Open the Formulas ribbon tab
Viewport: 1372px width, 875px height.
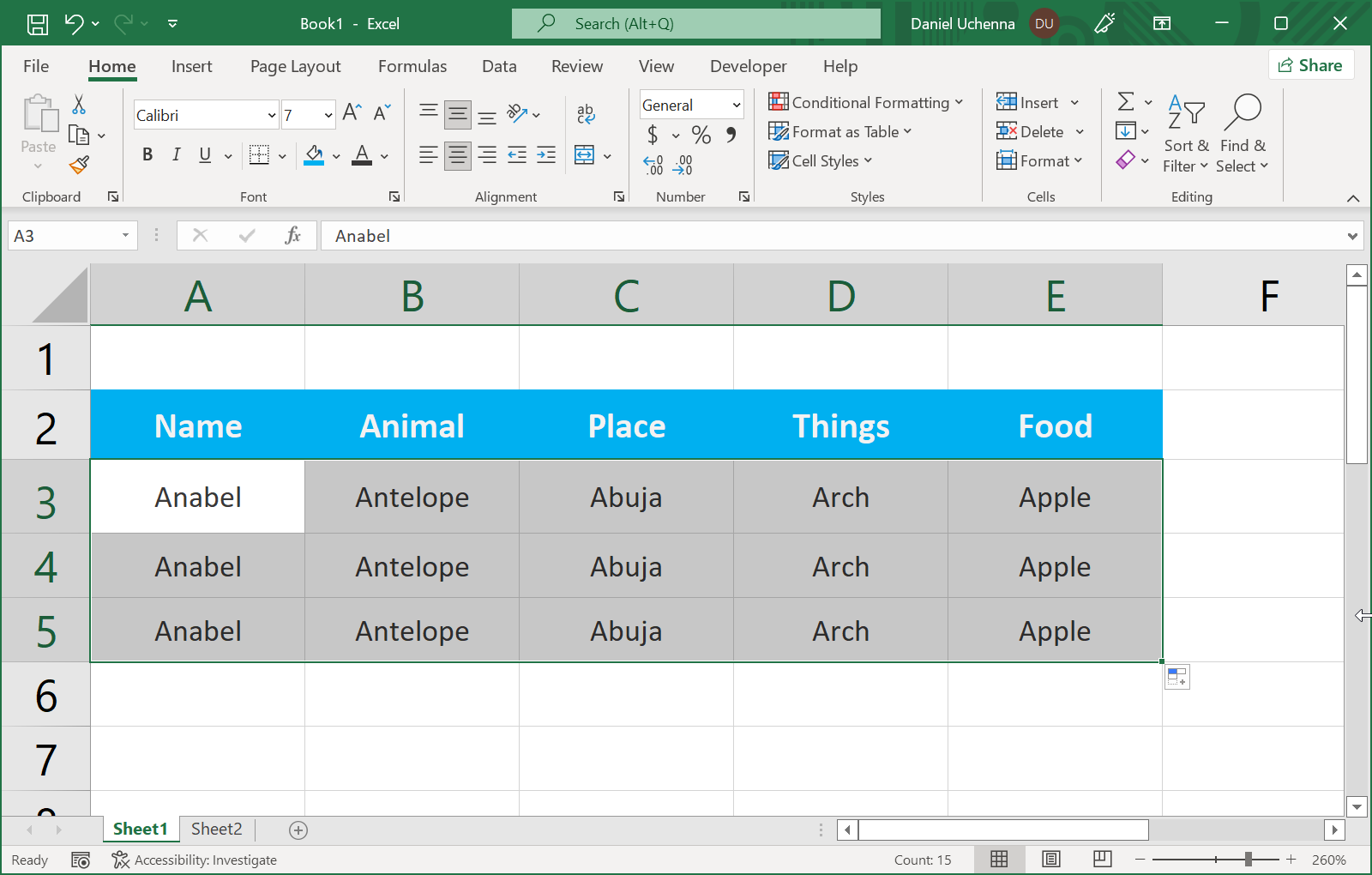[x=412, y=66]
